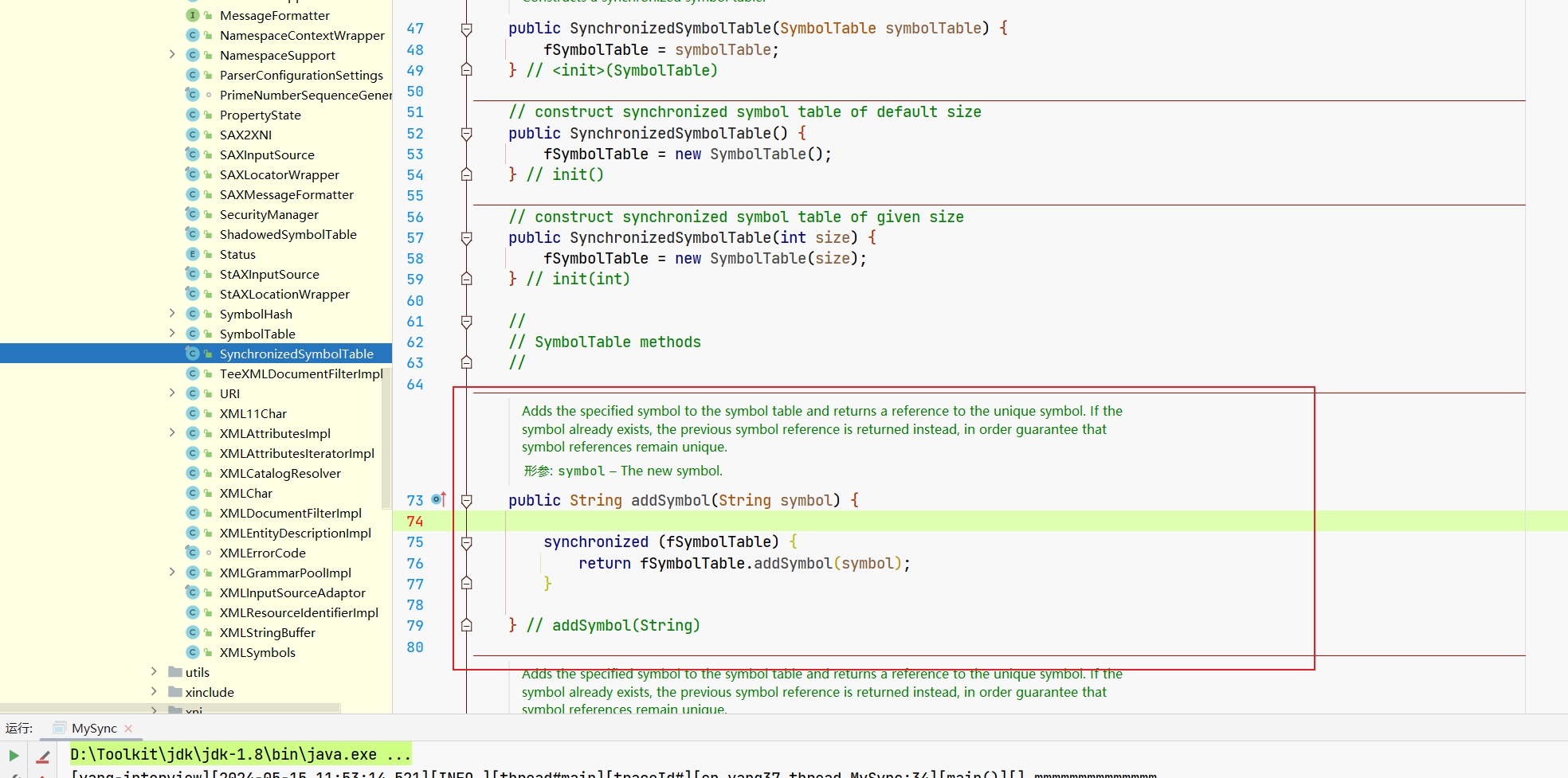Switch to the MySync run tab
This screenshot has height=778, width=1568.
[94, 729]
